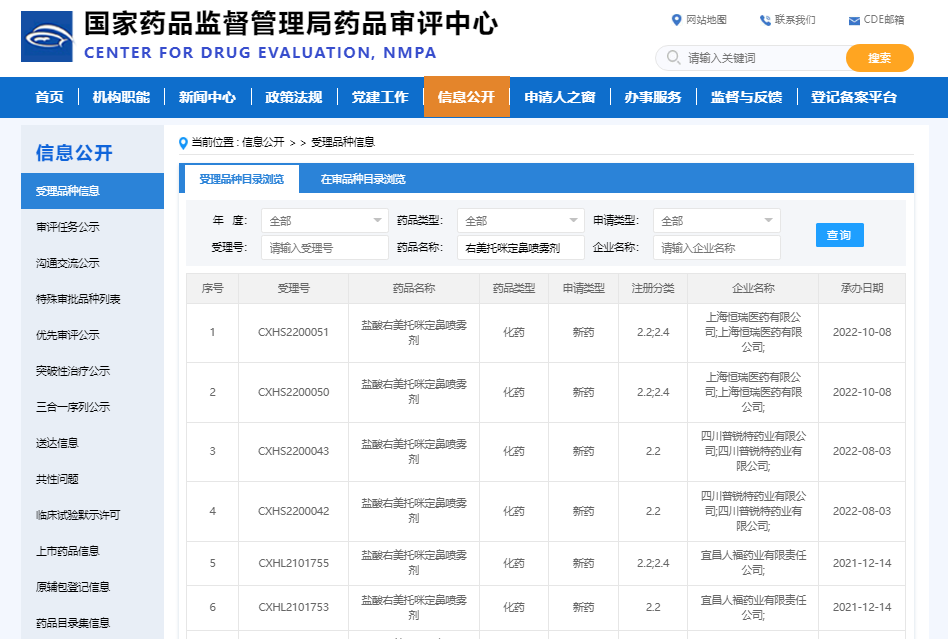Select the 受理品种目录浏览 tab
Screen dimensions: 948x639
click(x=241, y=179)
